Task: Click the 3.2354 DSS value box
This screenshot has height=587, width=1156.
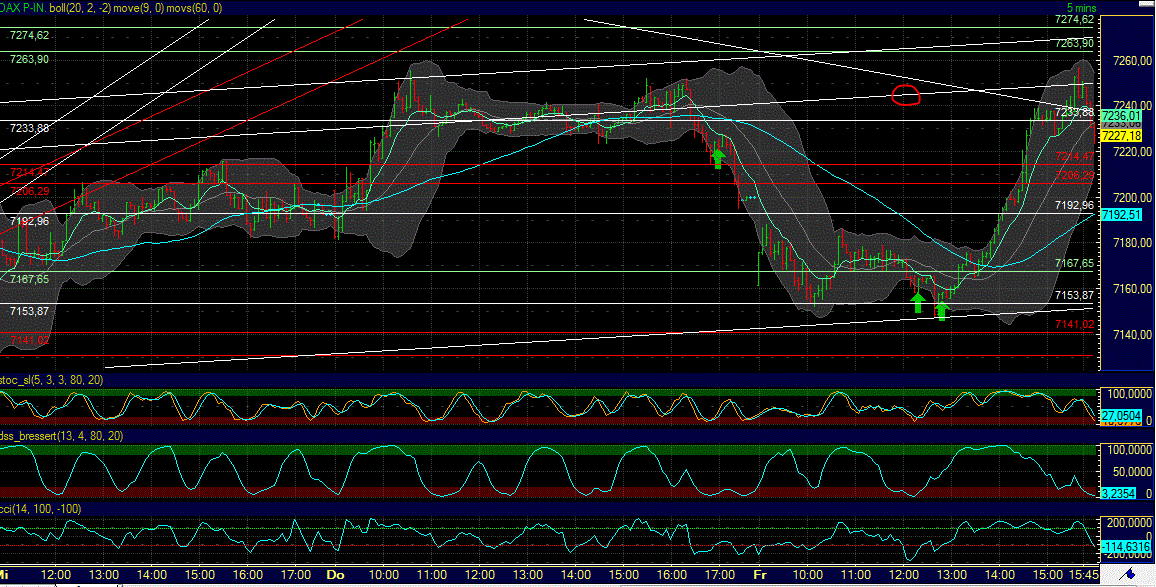Action: tap(1118, 494)
